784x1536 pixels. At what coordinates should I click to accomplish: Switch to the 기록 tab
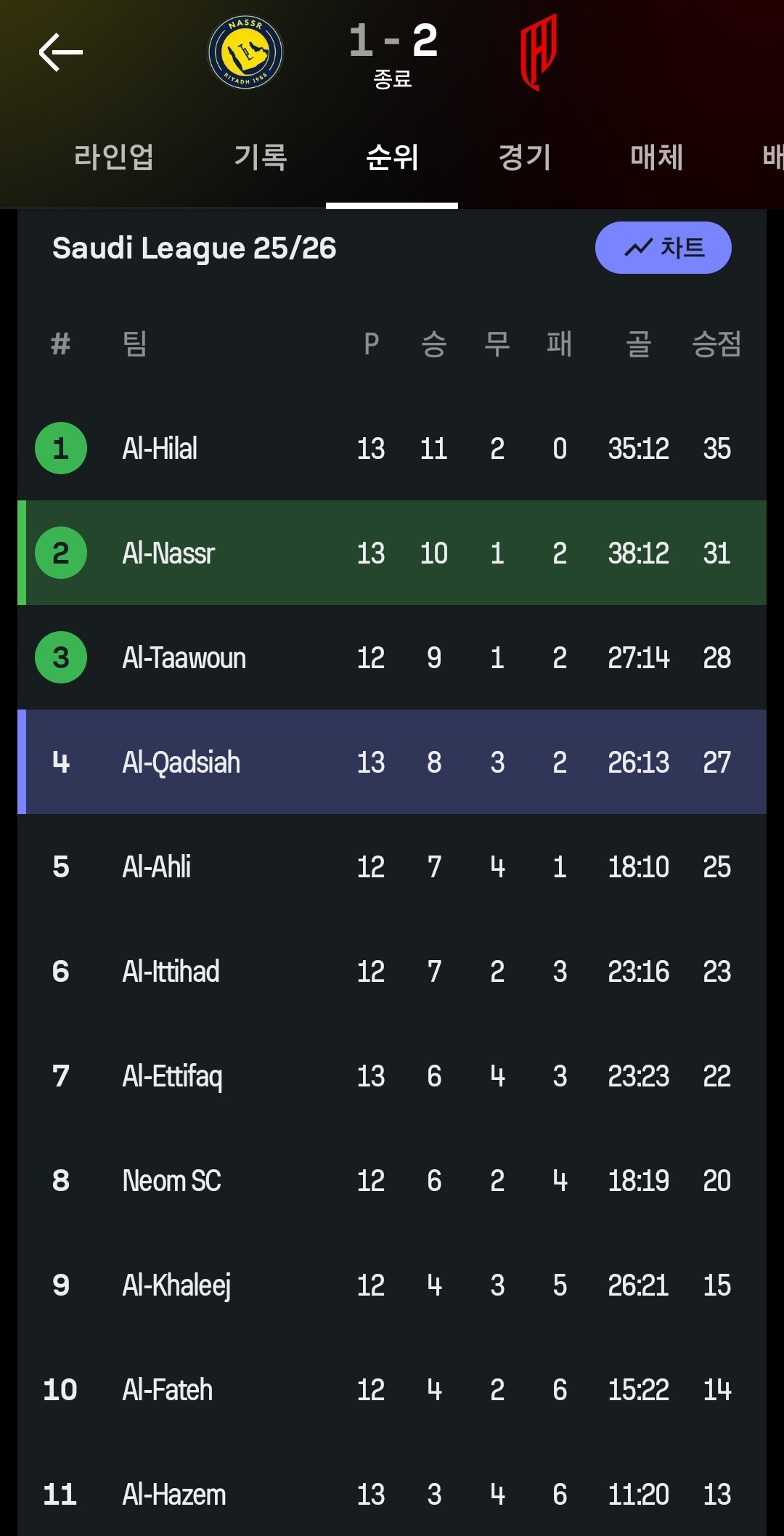261,157
